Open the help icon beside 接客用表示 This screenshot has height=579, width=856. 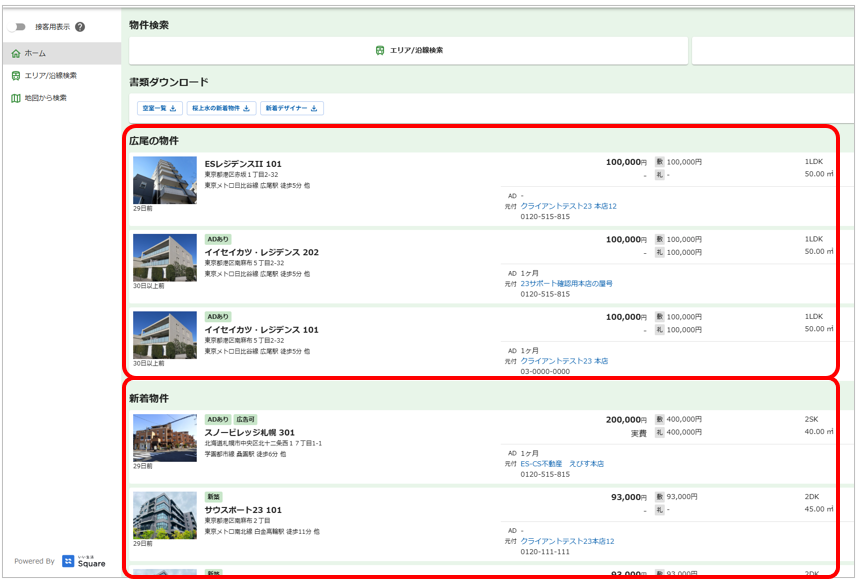[x=80, y=27]
